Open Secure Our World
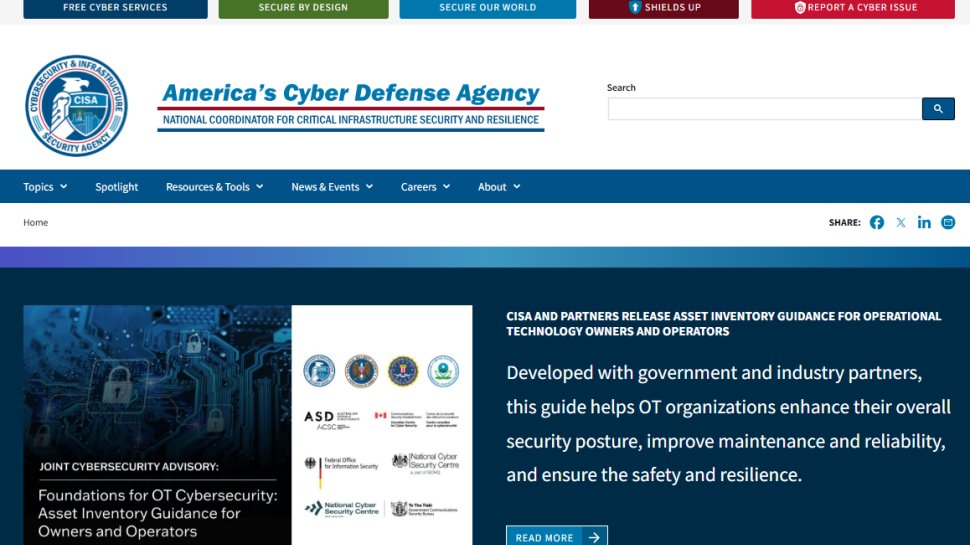970x545 pixels. 487,8
